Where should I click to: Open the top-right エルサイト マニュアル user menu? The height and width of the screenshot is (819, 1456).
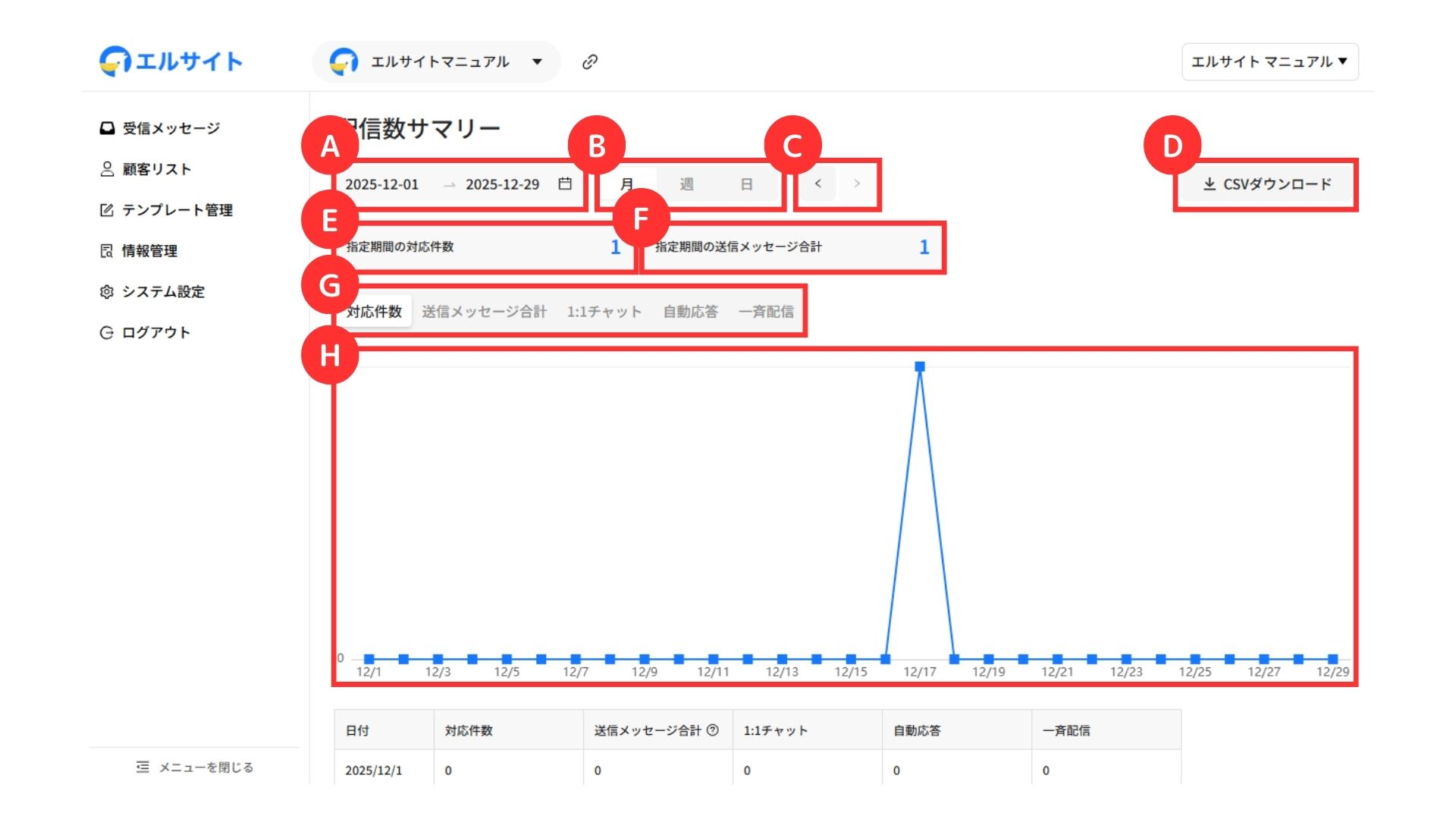point(1269,62)
